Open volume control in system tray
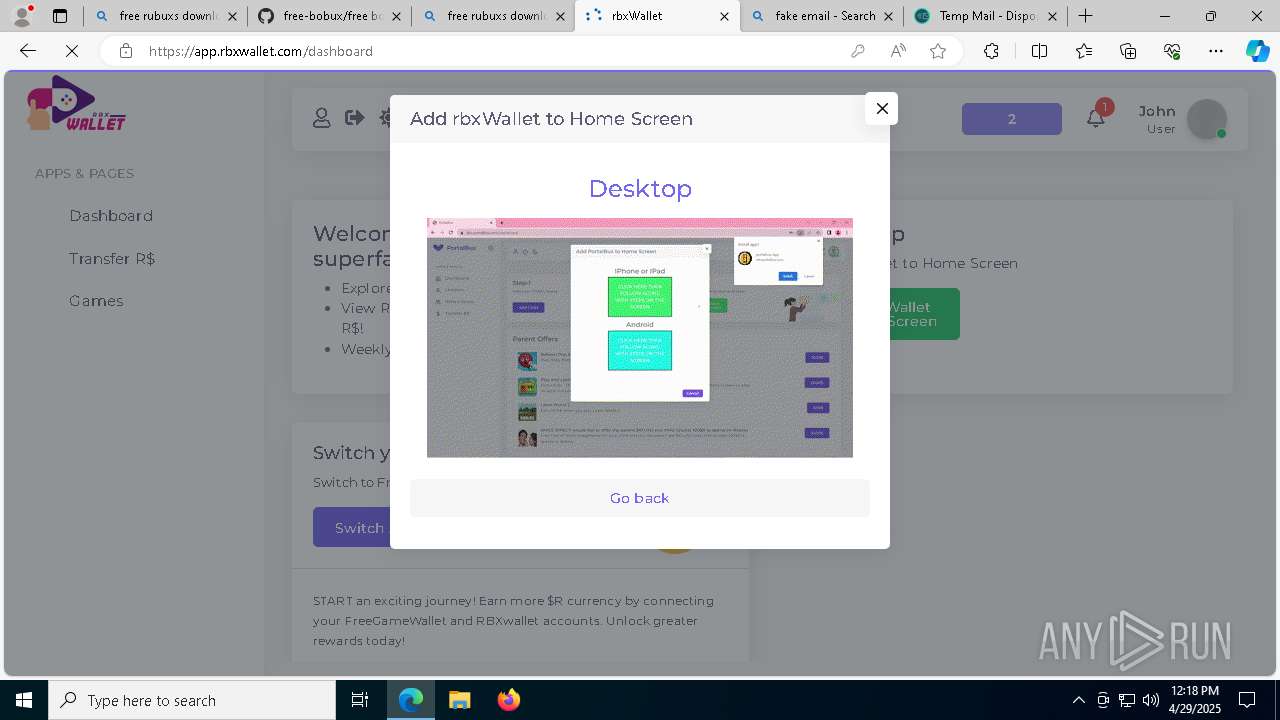Viewport: 1280px width, 720px height. coord(1150,700)
